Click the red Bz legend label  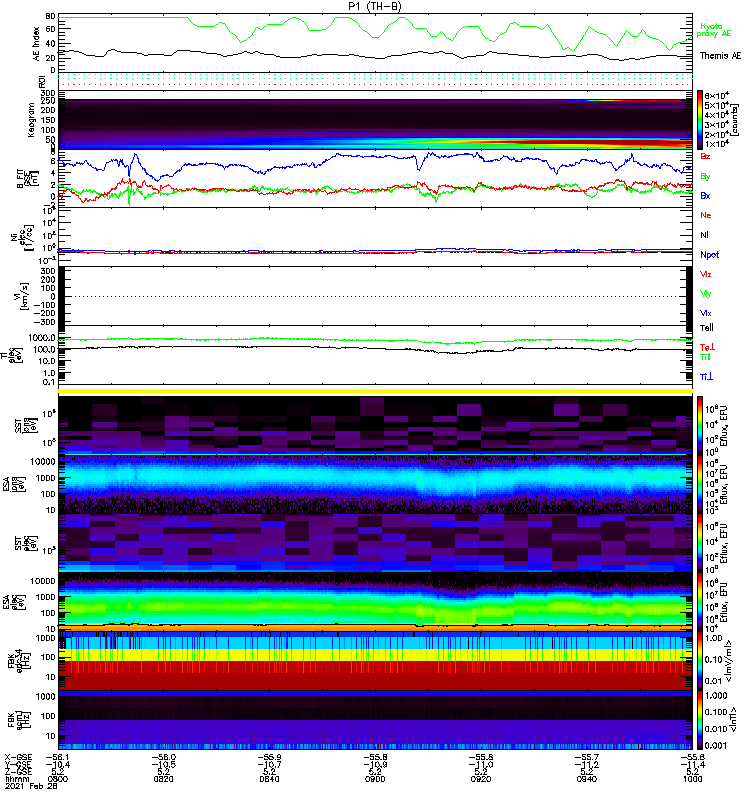[705, 156]
